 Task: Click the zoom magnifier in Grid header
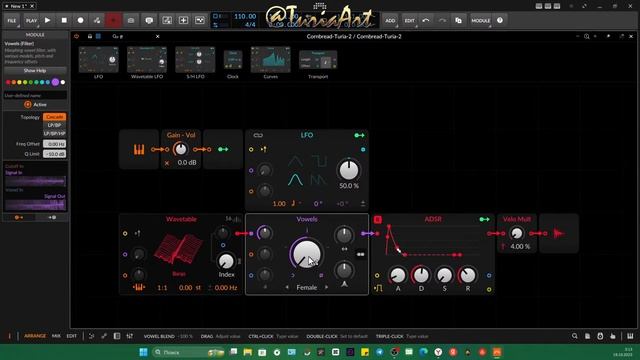[587, 36]
